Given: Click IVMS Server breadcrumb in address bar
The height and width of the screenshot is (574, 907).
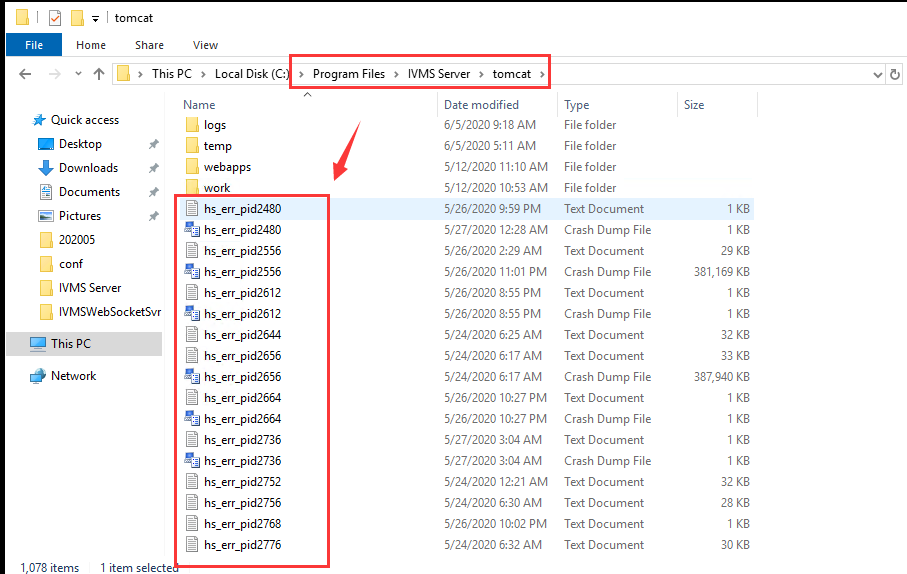Looking at the screenshot, I should coord(439,74).
